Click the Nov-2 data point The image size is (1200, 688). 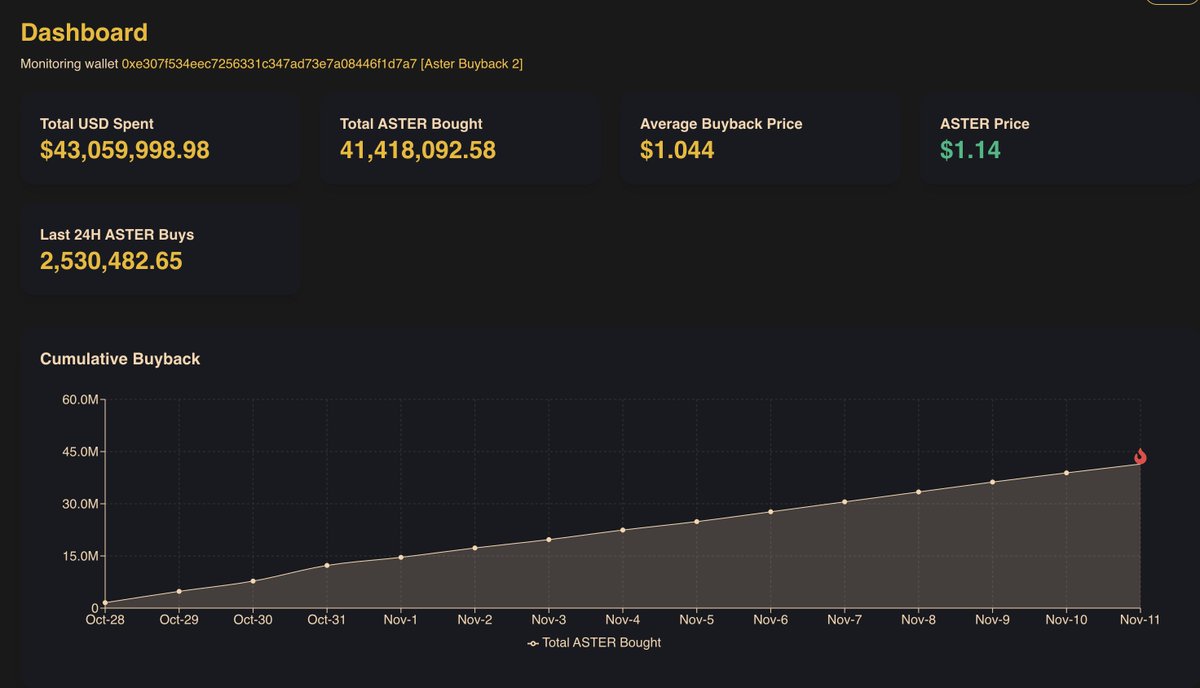475,548
